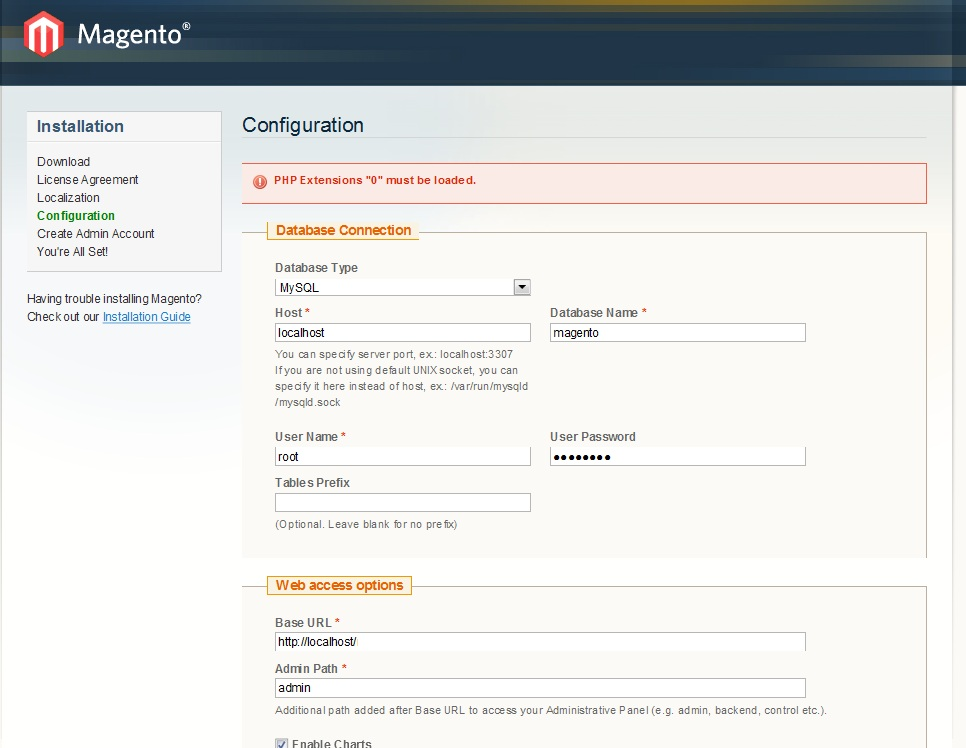
Task: Select the MySQL database type combo box
Action: pos(403,287)
